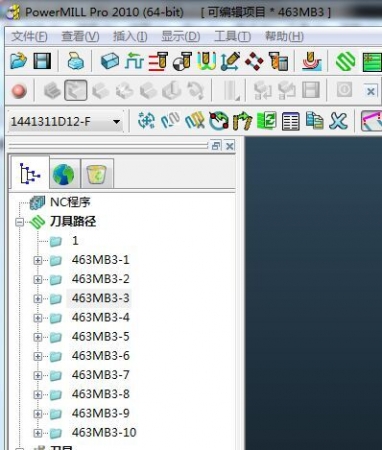Click the 463MB3-8 folder icon
This screenshot has height=450, width=382.
[56, 395]
